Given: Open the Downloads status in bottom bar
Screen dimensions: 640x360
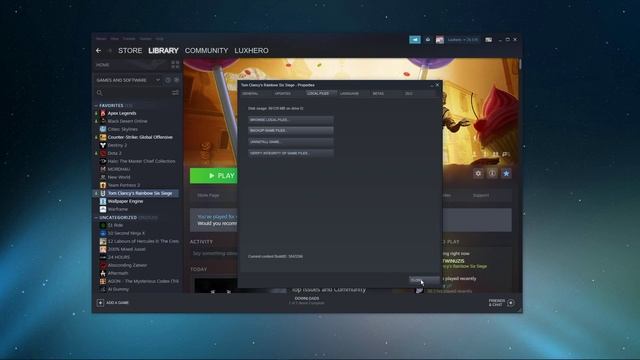Looking at the screenshot, I should click(x=307, y=300).
